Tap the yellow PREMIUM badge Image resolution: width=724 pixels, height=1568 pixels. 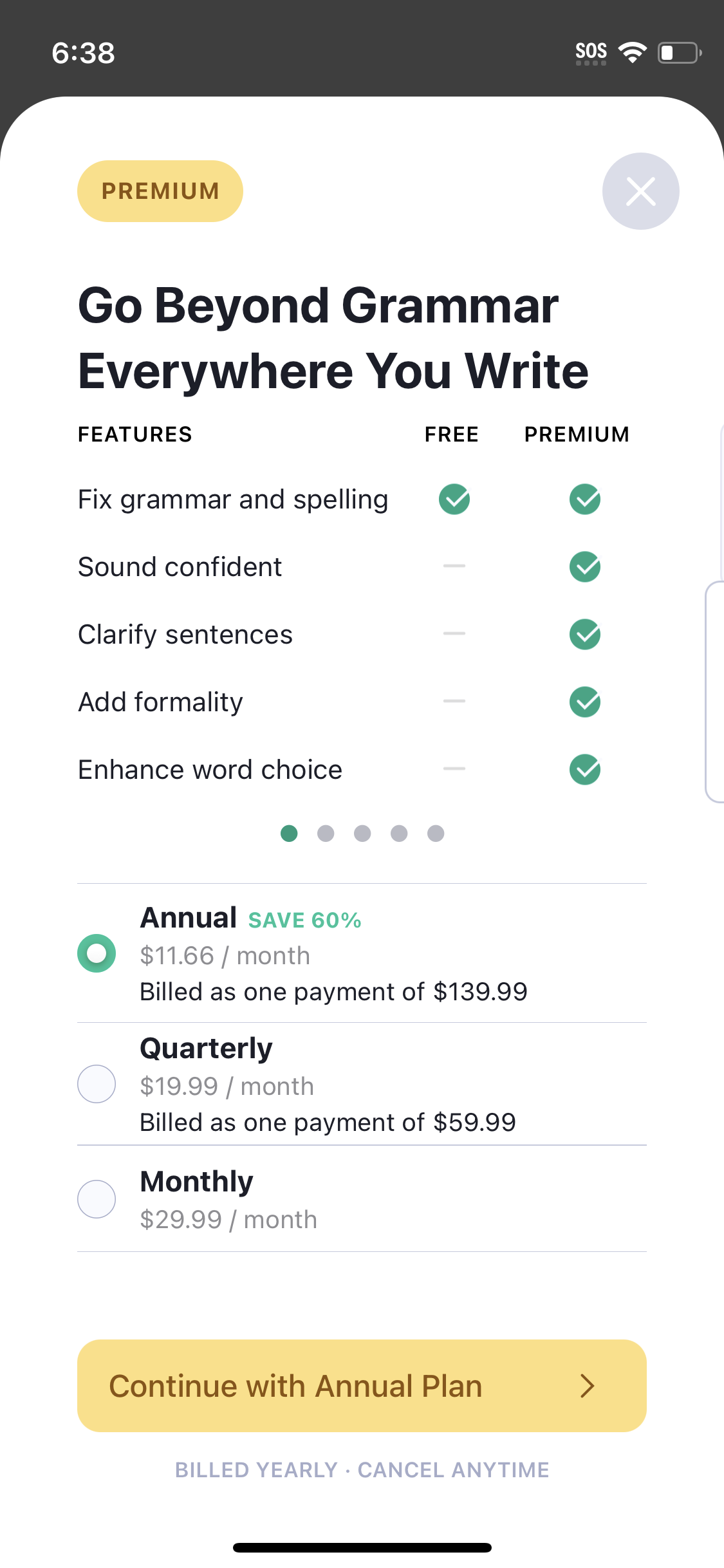coord(160,191)
